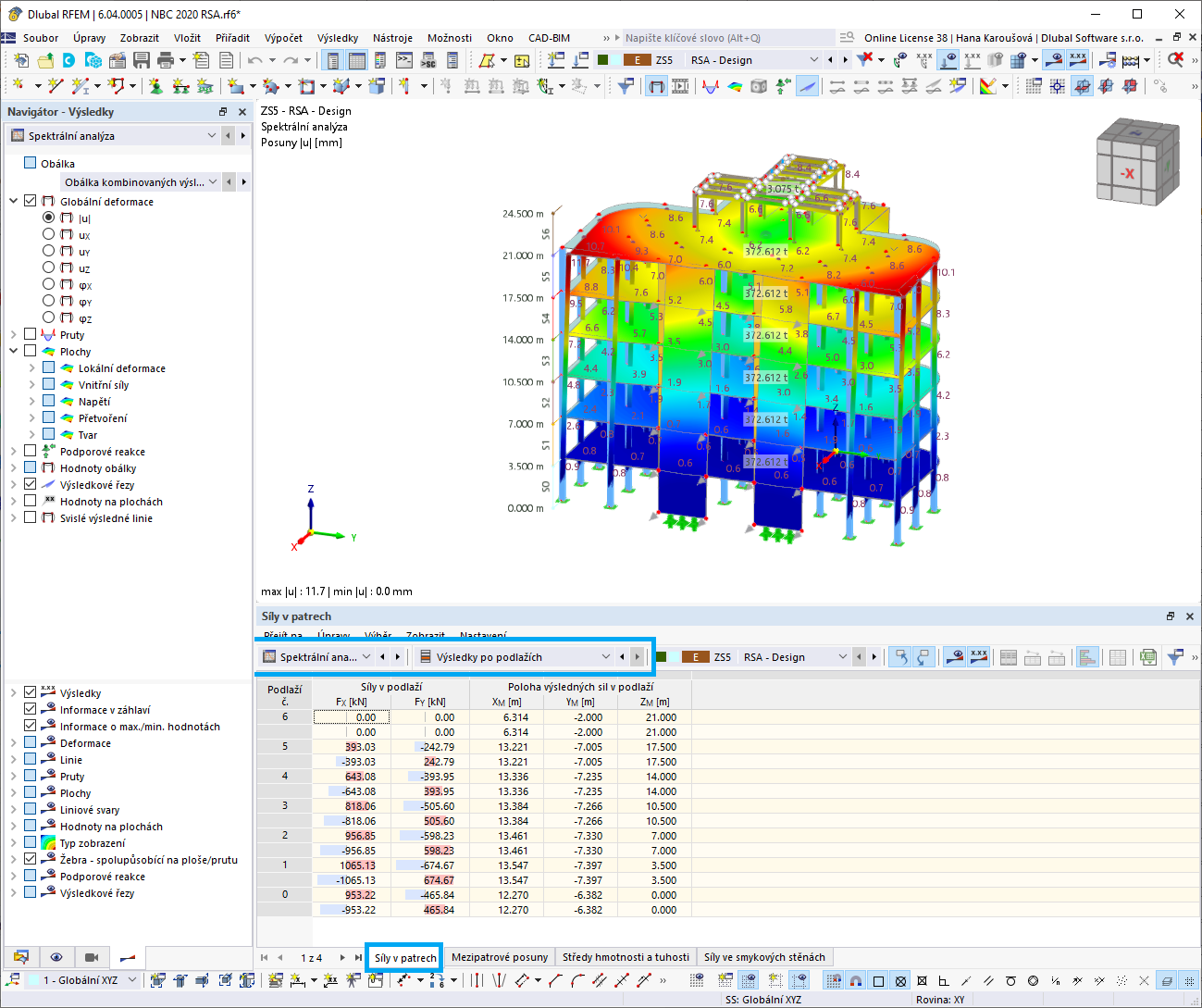
Task: Click the surface isobands results icon
Action: [735, 86]
